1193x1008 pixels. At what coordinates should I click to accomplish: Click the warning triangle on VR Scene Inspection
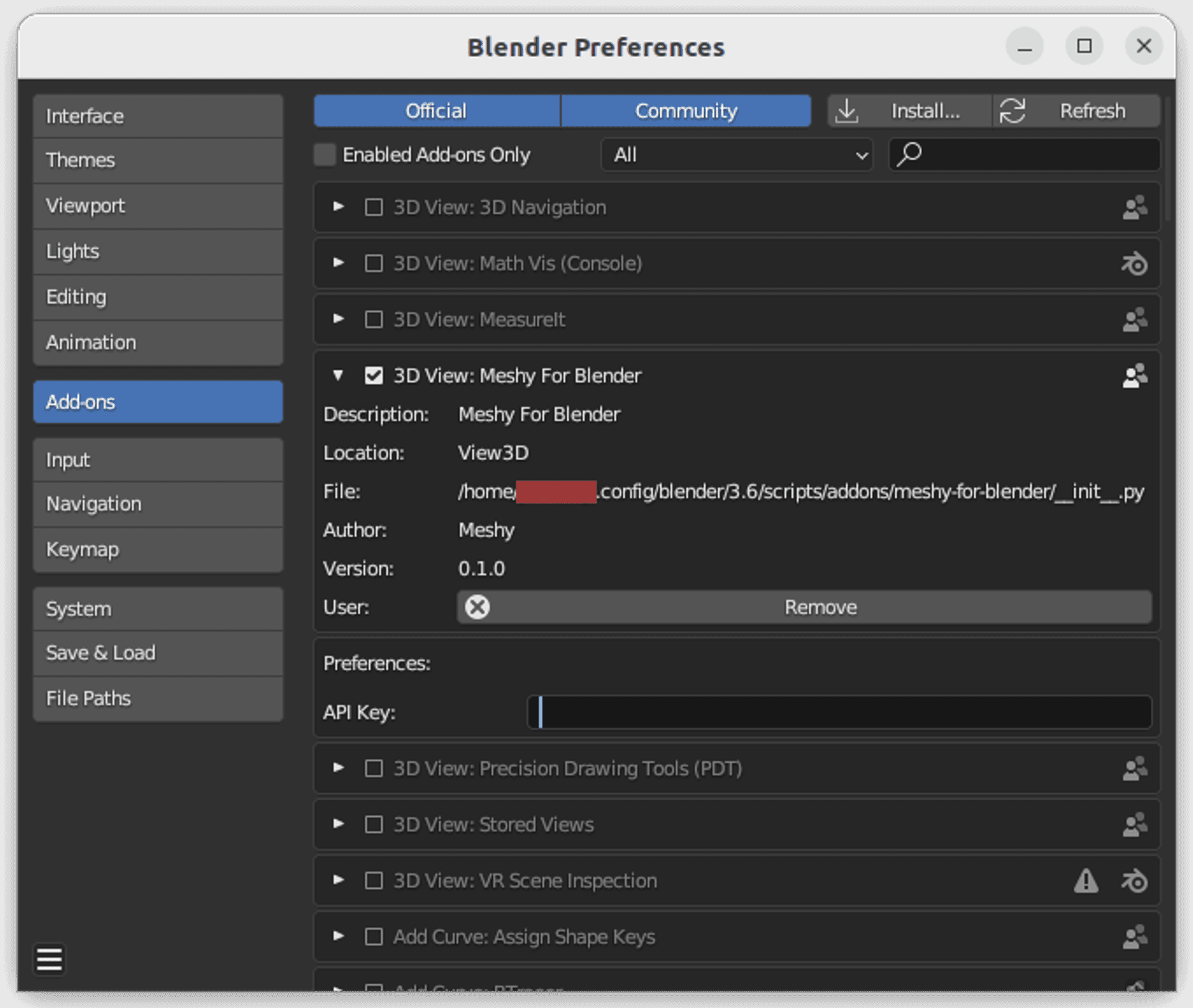(x=1086, y=881)
